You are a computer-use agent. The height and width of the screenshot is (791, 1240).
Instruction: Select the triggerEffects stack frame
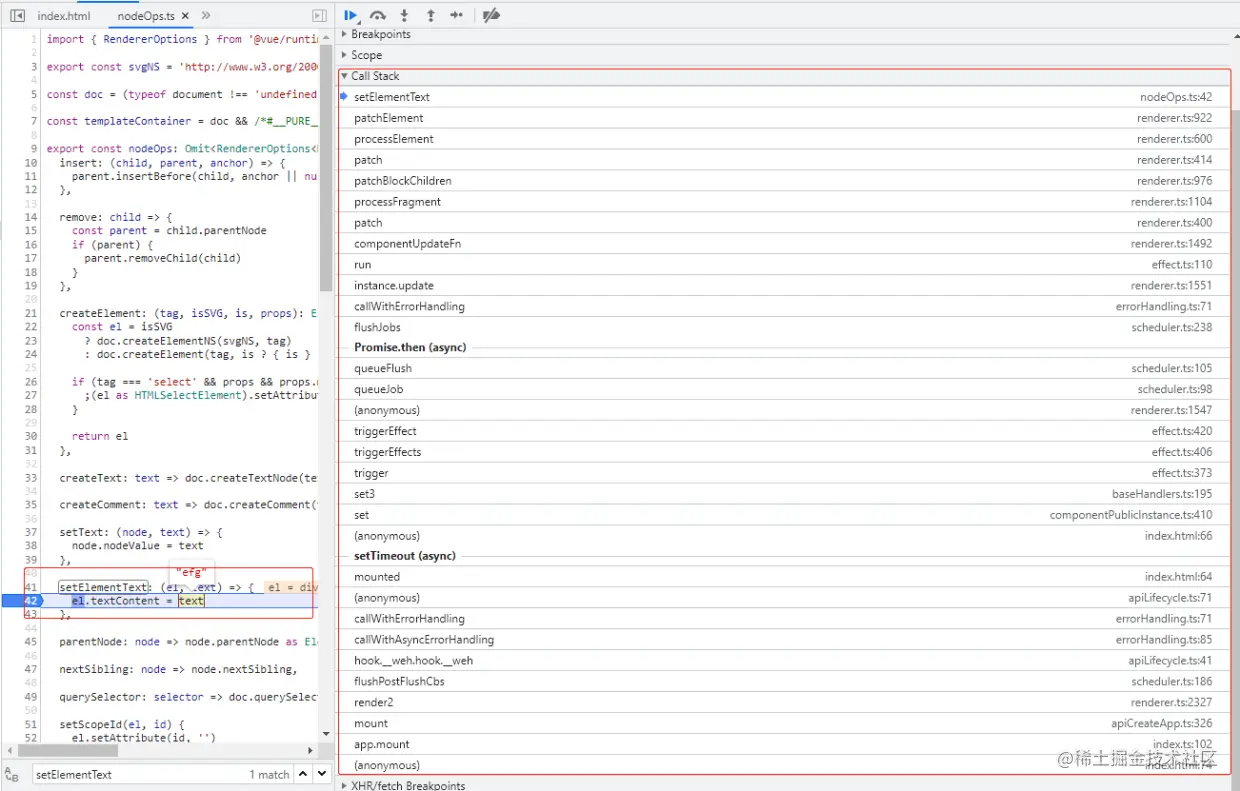tap(785, 453)
